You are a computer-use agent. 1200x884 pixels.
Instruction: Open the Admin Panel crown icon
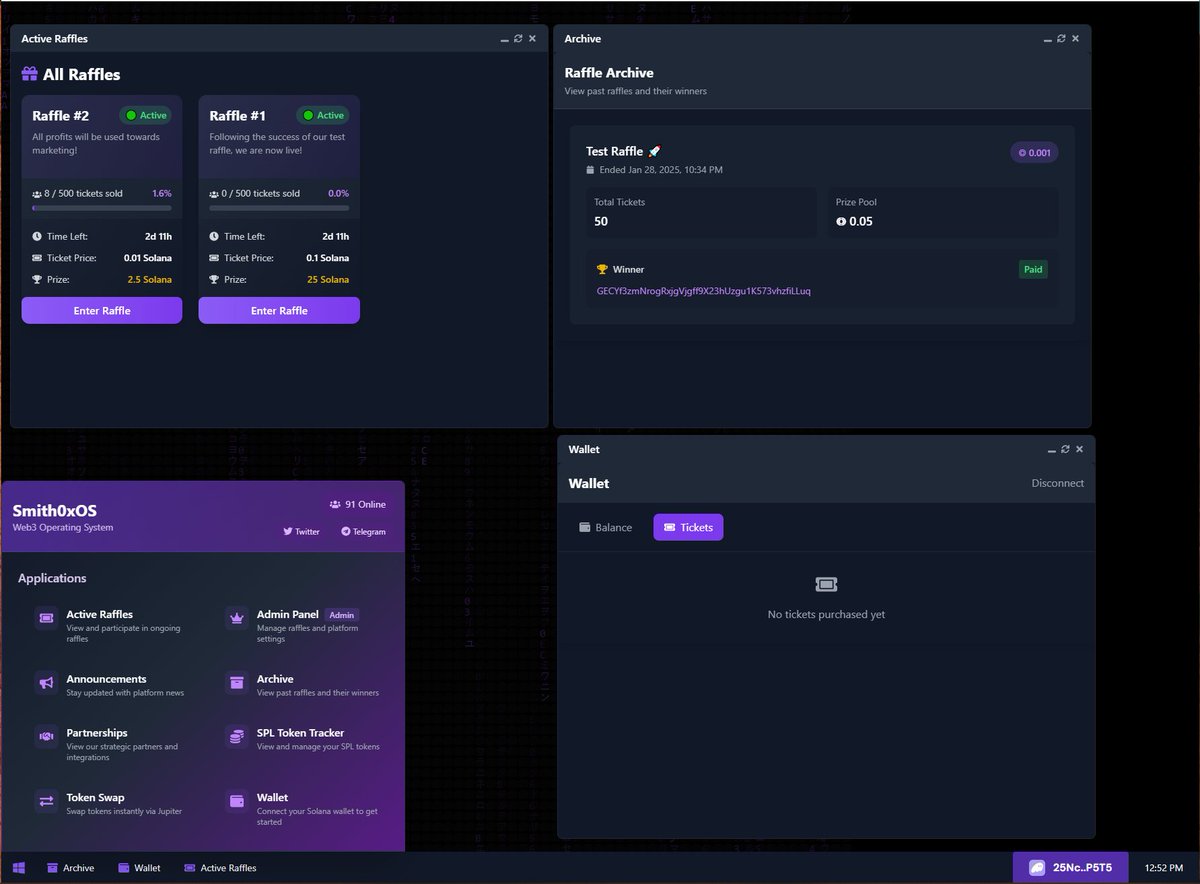point(237,619)
